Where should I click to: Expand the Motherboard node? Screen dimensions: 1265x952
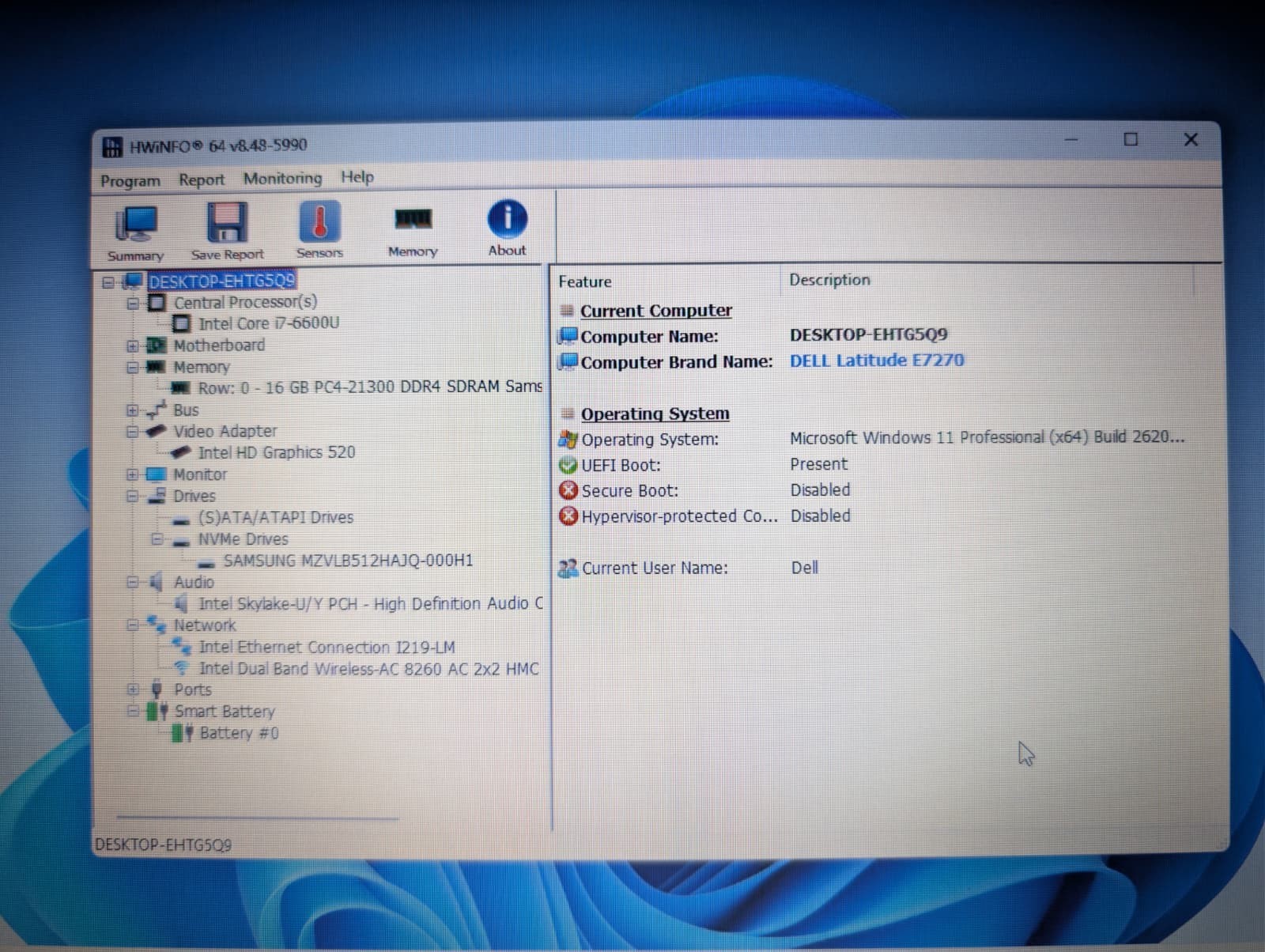133,346
